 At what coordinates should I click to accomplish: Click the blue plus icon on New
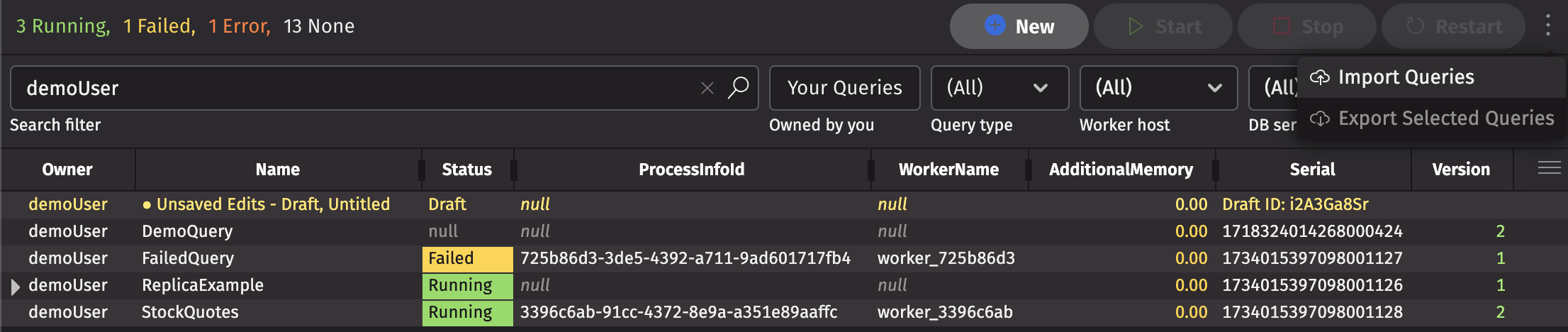(x=995, y=26)
